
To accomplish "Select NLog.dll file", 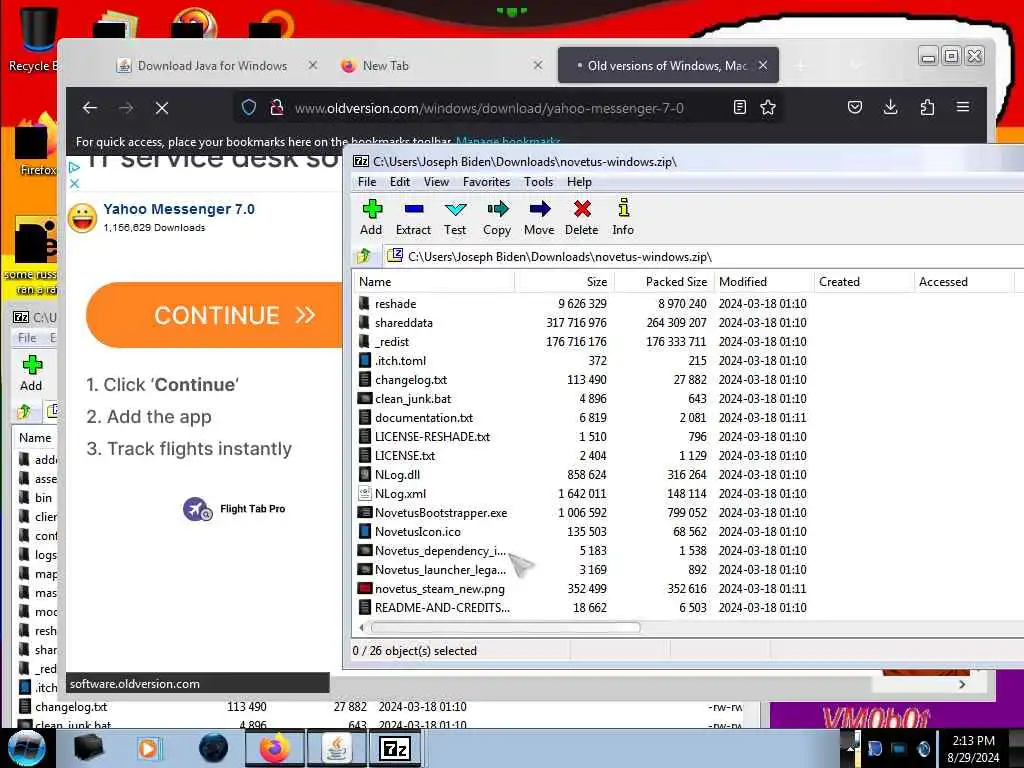I will [x=583, y=474].
